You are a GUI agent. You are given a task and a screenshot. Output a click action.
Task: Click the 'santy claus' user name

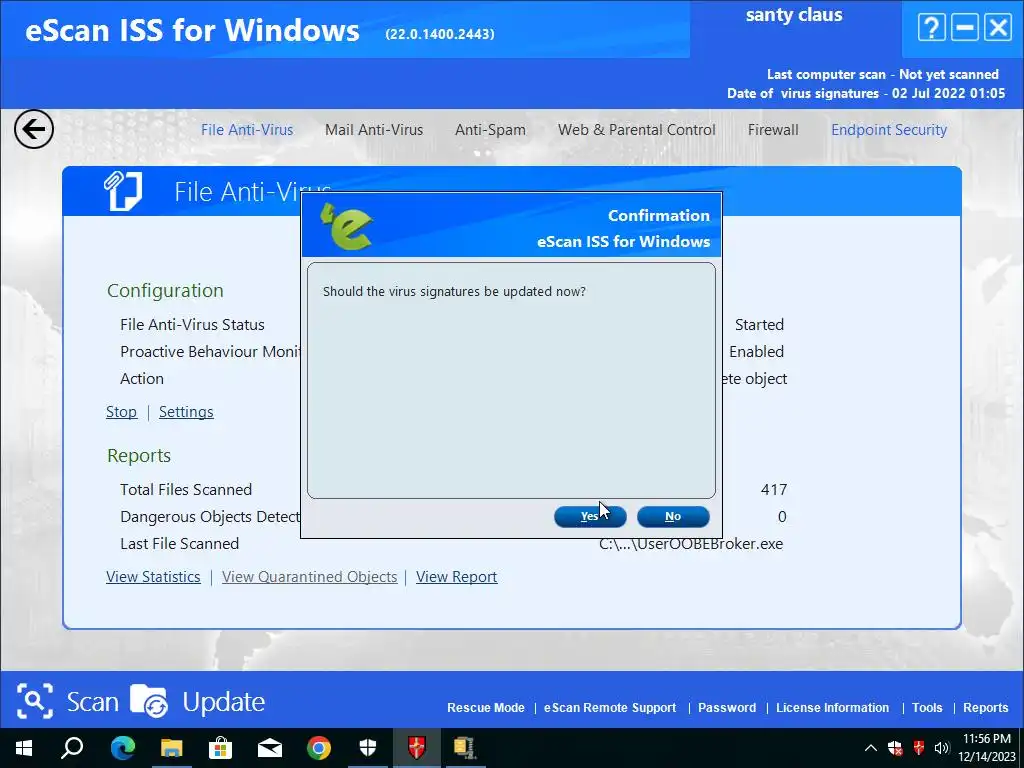point(794,15)
